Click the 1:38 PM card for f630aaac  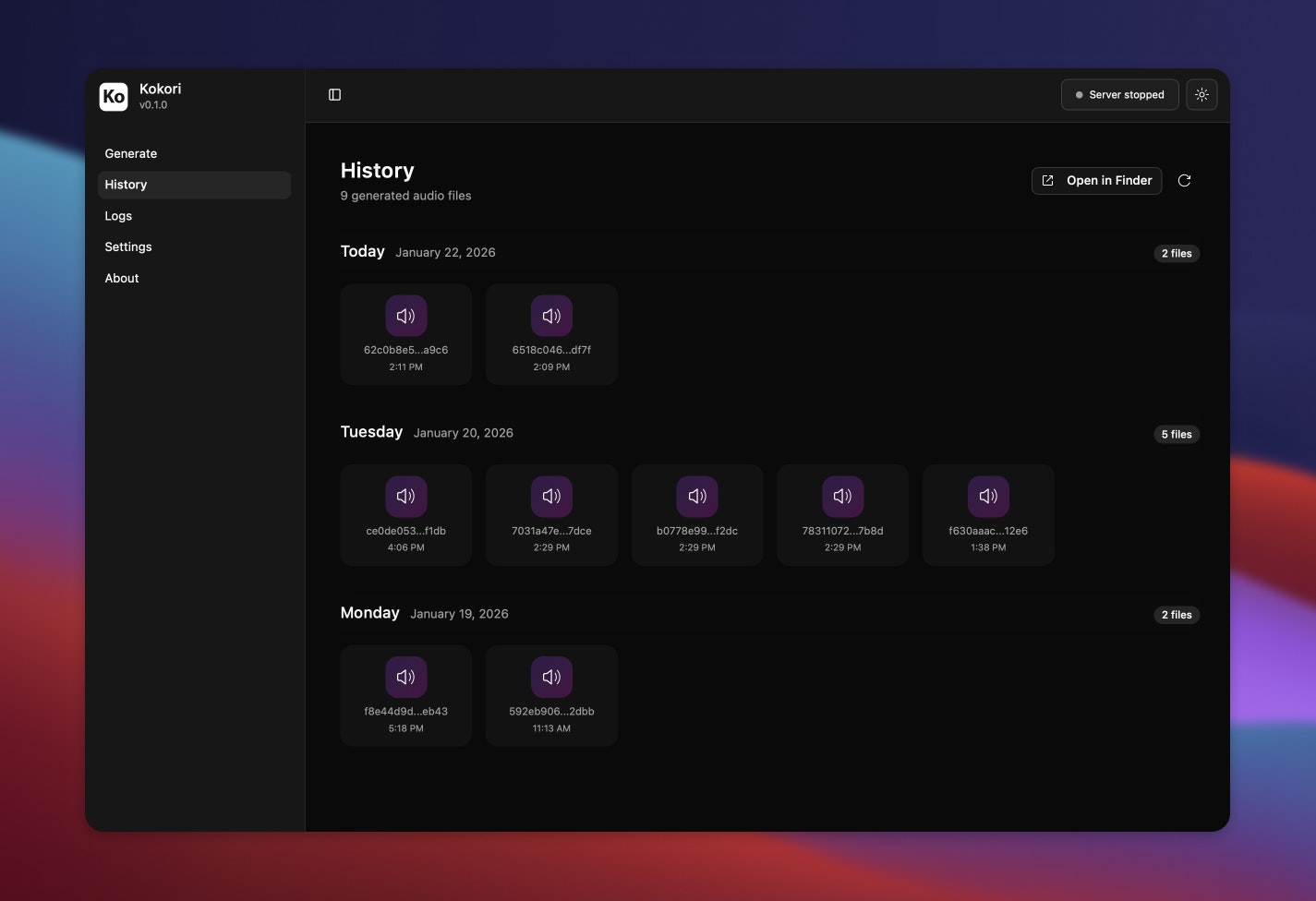988,515
